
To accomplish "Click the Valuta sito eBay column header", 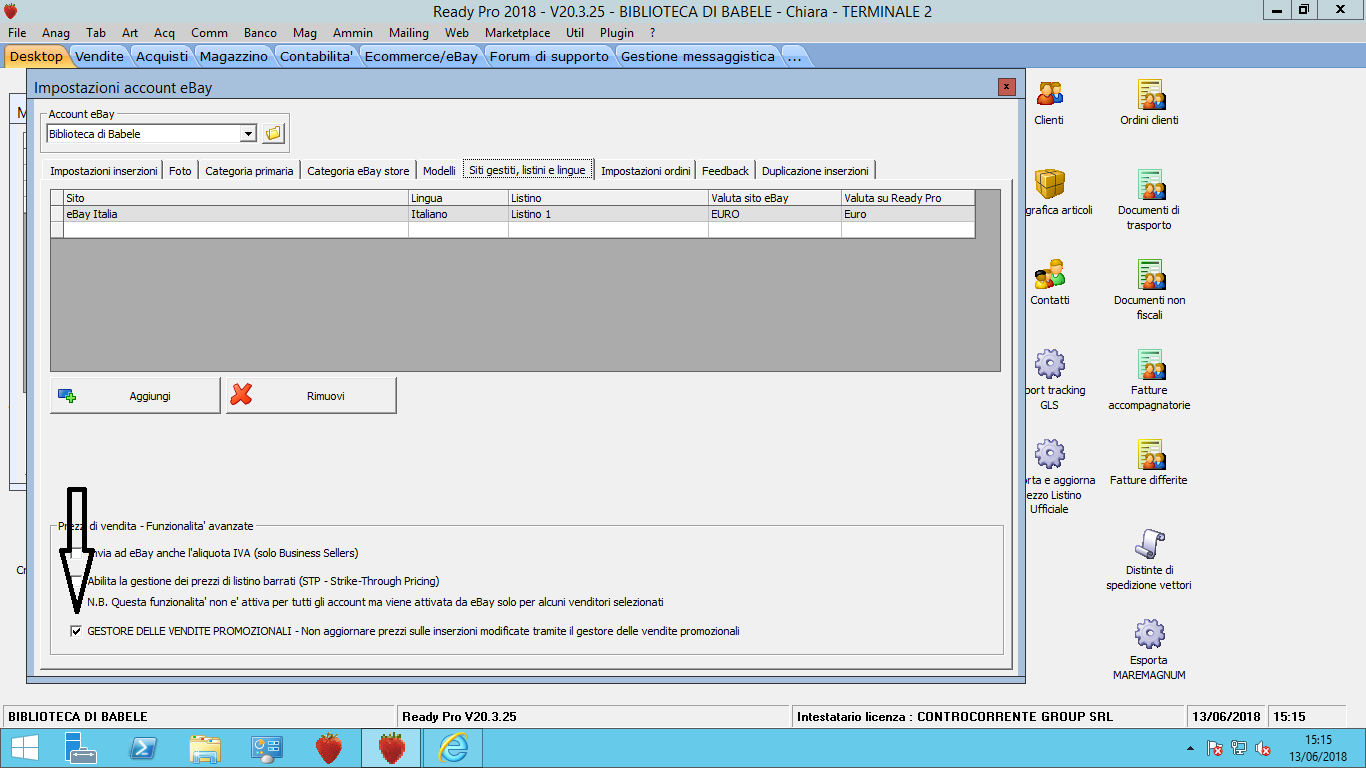I will tap(775, 198).
